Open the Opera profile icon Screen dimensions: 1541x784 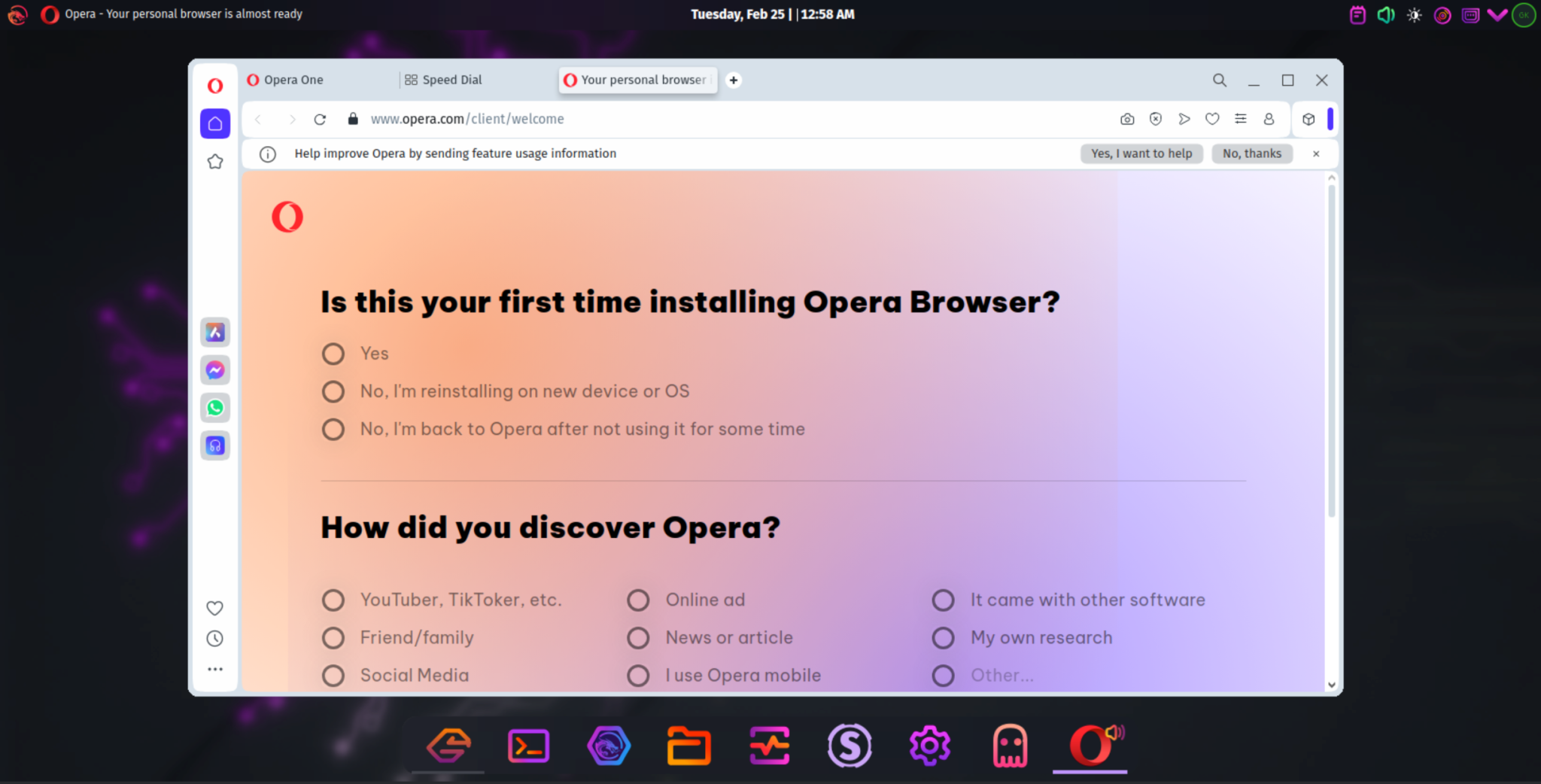[x=1269, y=118]
